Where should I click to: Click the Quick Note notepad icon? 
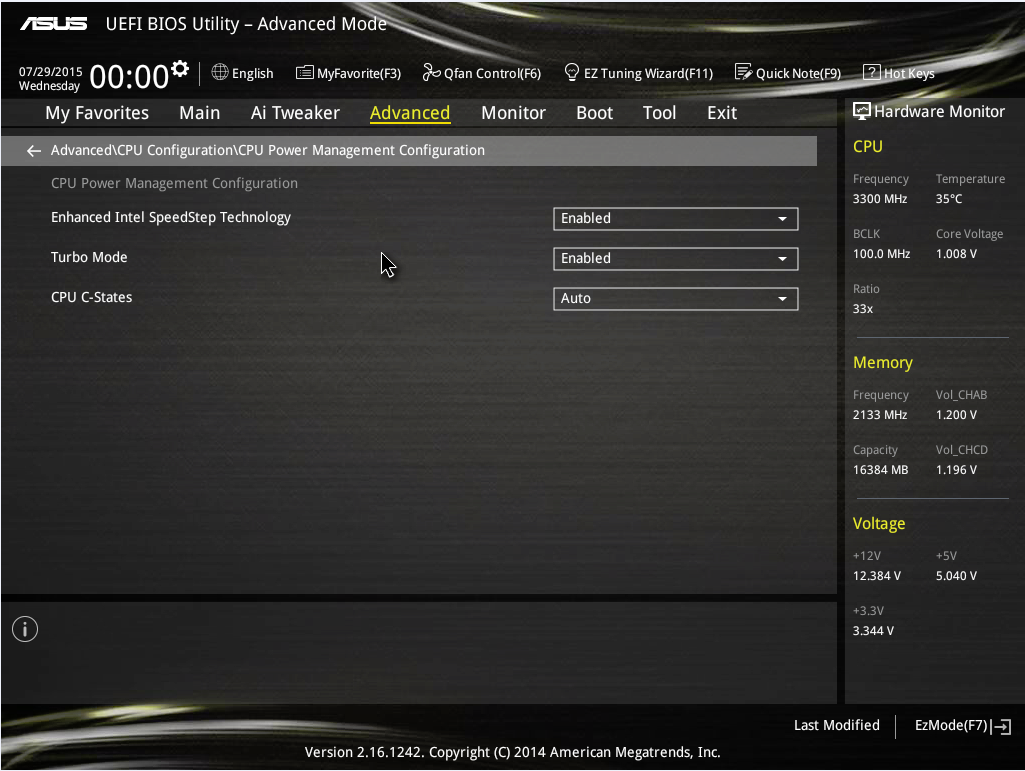coord(743,72)
